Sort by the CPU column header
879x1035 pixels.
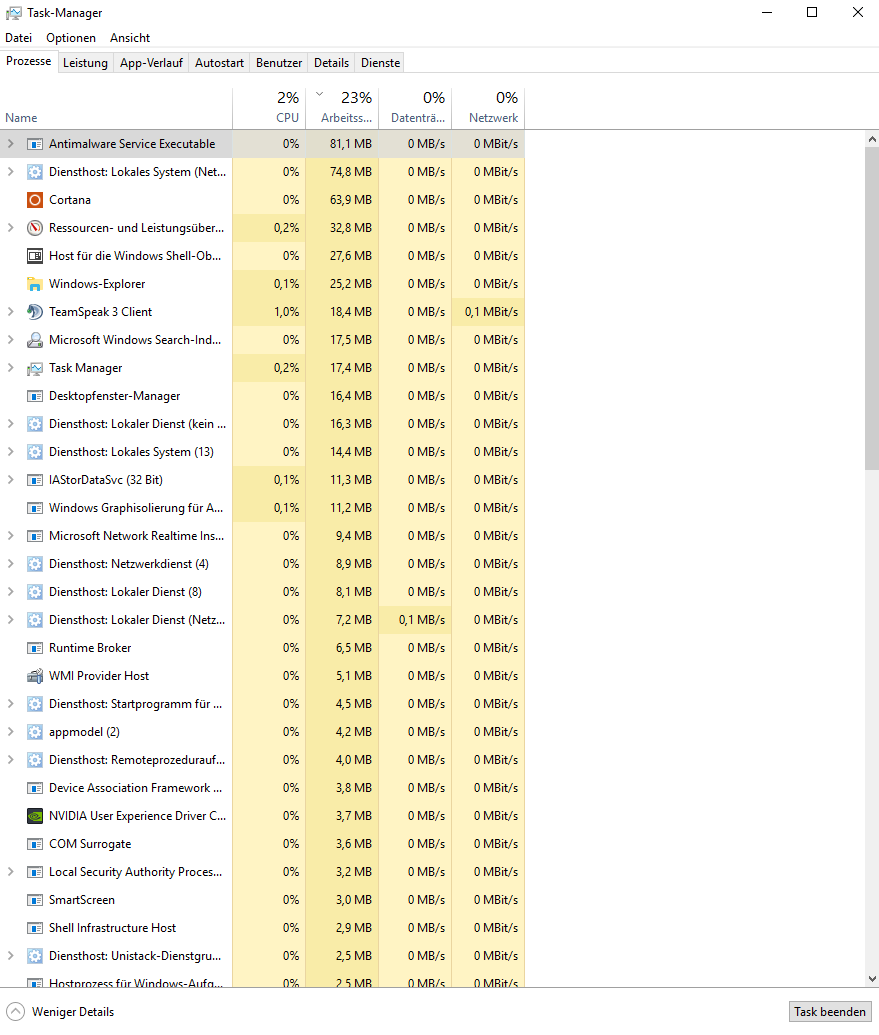pyautogui.click(x=269, y=108)
